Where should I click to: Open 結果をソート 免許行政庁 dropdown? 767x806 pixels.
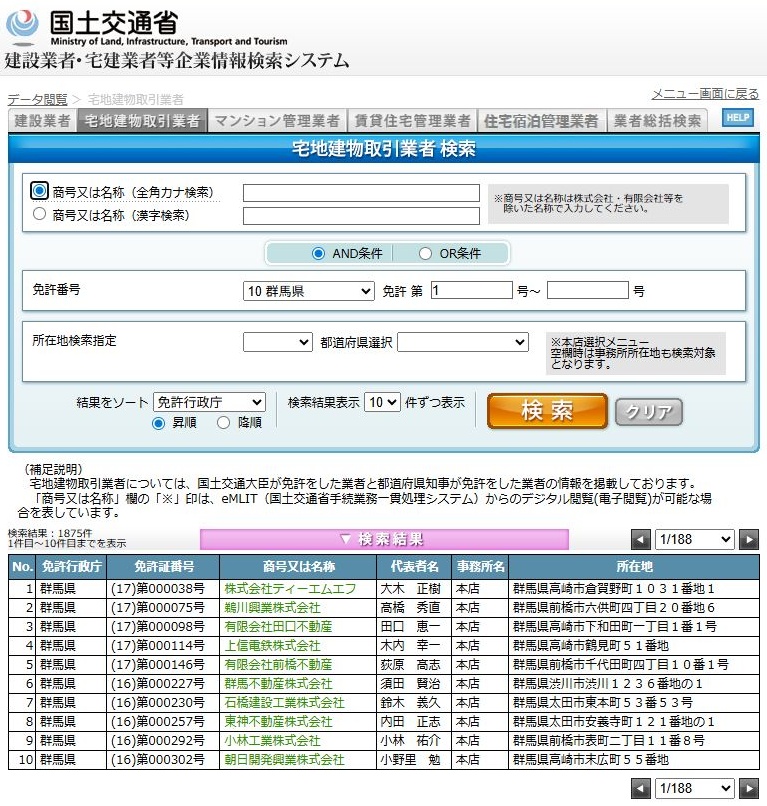coord(209,402)
